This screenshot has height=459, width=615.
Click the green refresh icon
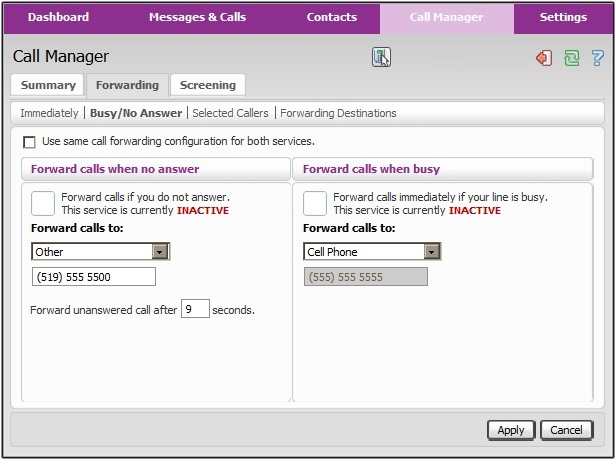(571, 58)
